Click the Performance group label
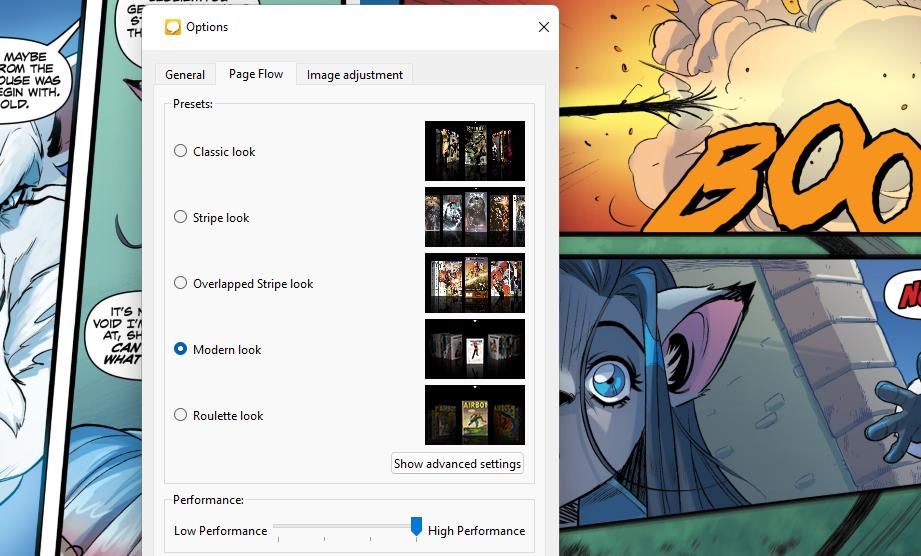921x556 pixels. point(208,500)
